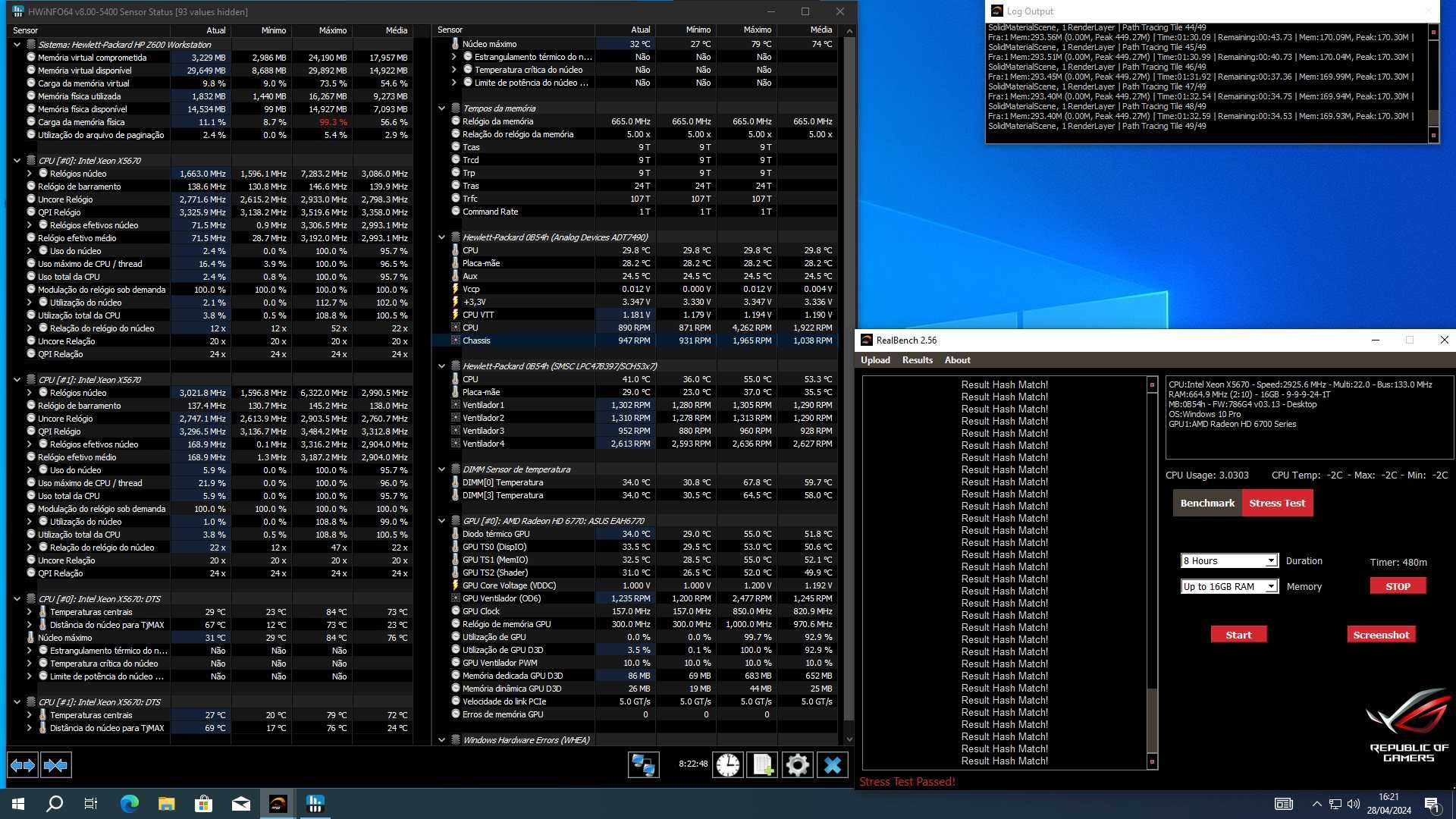This screenshot has height=819, width=1456.
Task: Click the Screenshot button in RealBench
Action: coord(1381,635)
